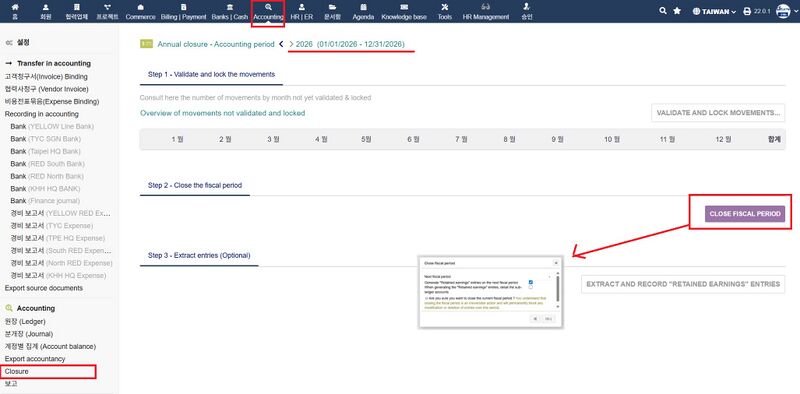Go to next accounting period chevron
Screen dimensions: 800x394
coord(291,44)
